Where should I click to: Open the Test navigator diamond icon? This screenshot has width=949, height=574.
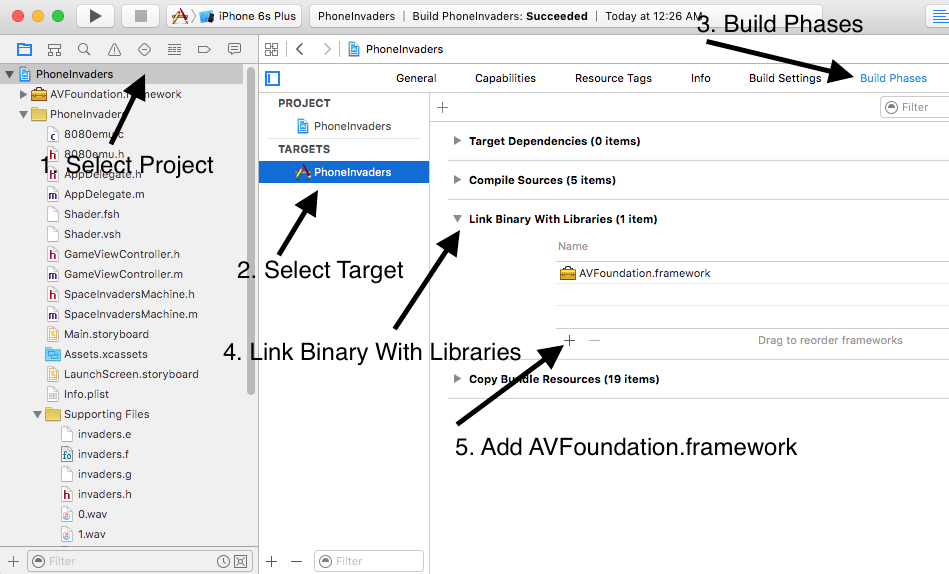(144, 49)
